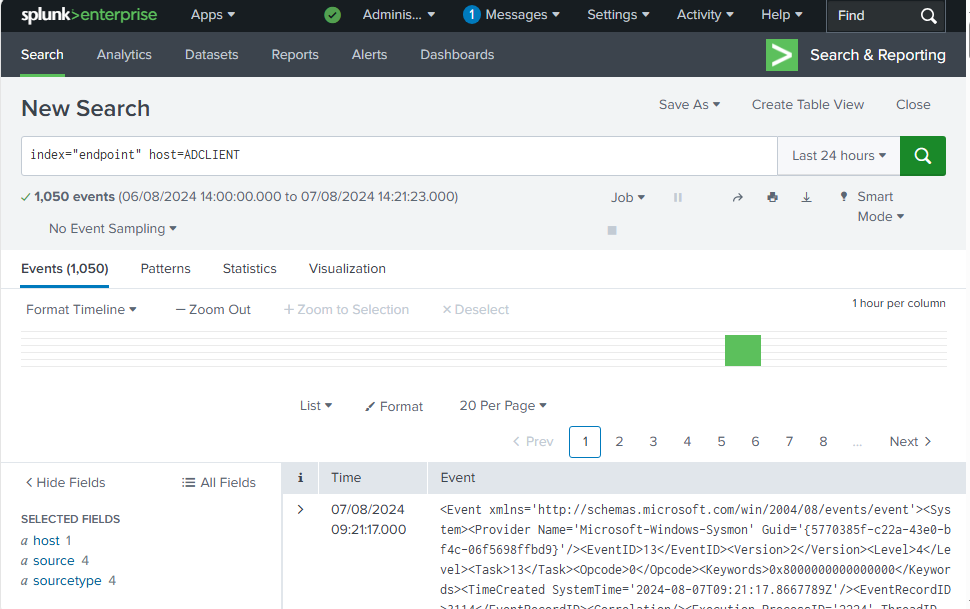The width and height of the screenshot is (970, 609).
Task: Click the green search magnifier button
Action: [x=922, y=156]
